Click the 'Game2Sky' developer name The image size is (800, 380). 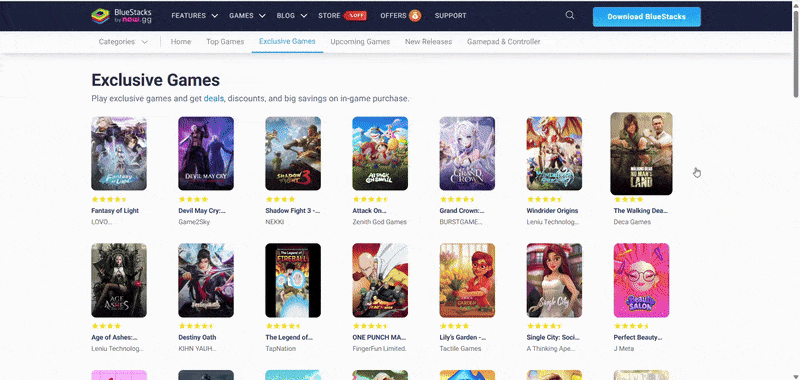click(x=194, y=222)
